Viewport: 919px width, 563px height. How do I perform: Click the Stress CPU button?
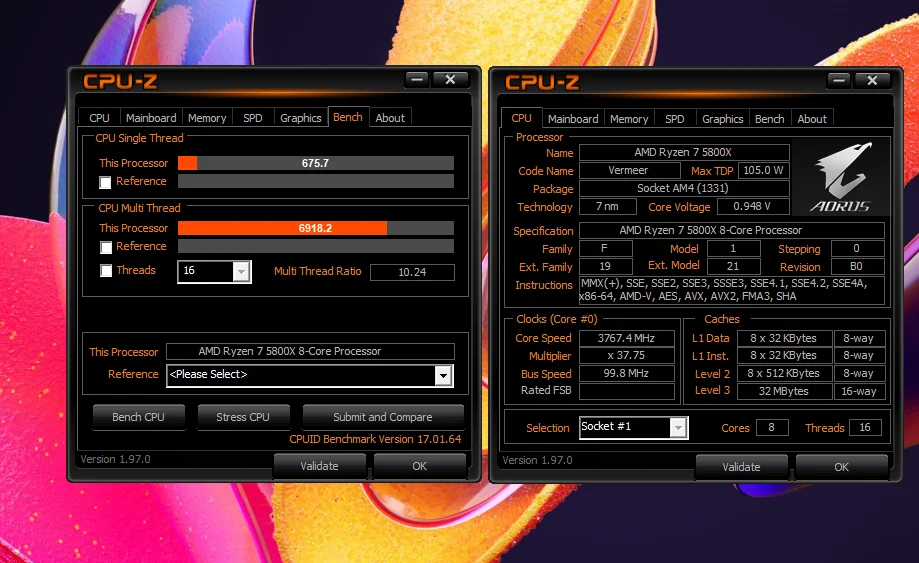243,417
